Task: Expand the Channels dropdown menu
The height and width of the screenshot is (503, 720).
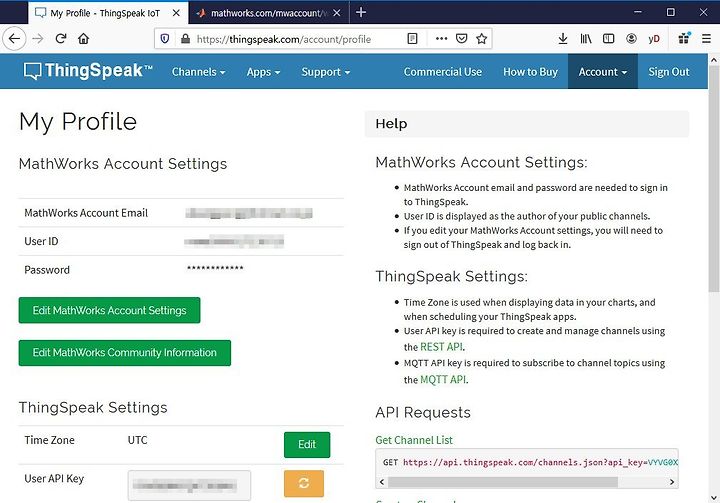Action: (198, 72)
